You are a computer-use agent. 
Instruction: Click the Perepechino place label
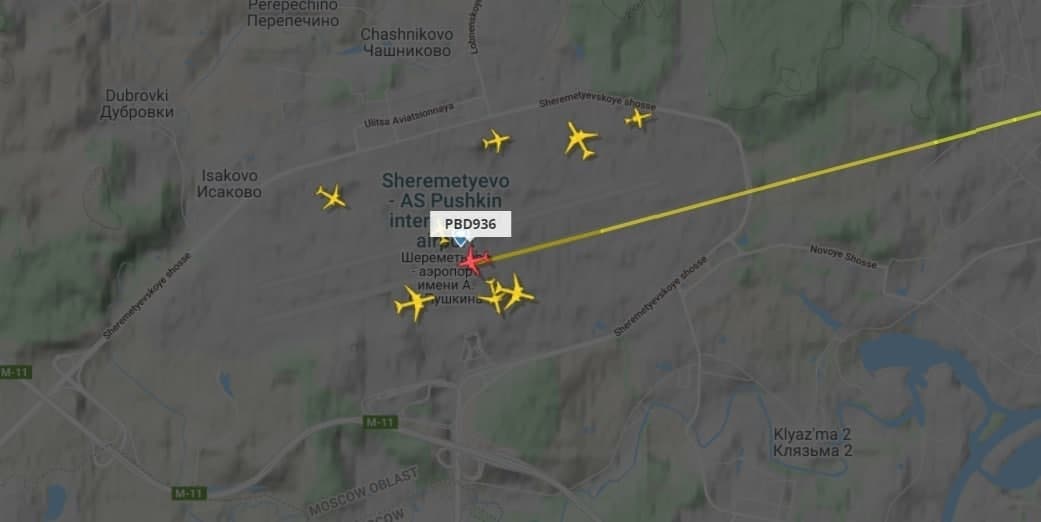(293, 13)
